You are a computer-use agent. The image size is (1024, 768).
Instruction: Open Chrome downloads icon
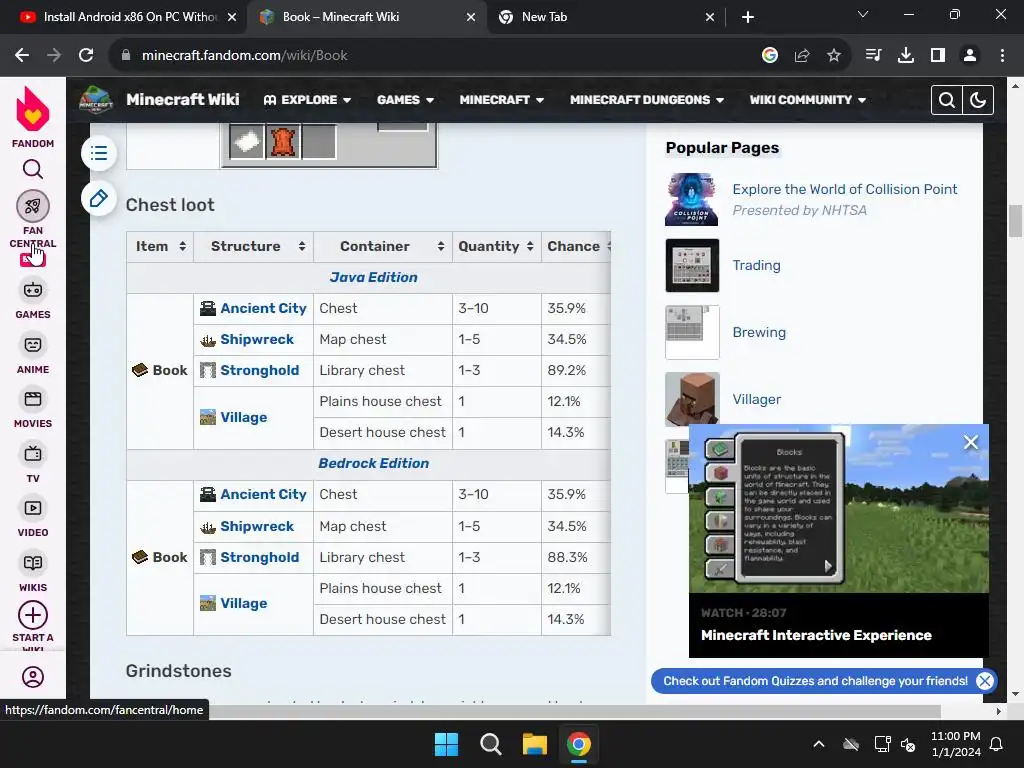point(906,56)
